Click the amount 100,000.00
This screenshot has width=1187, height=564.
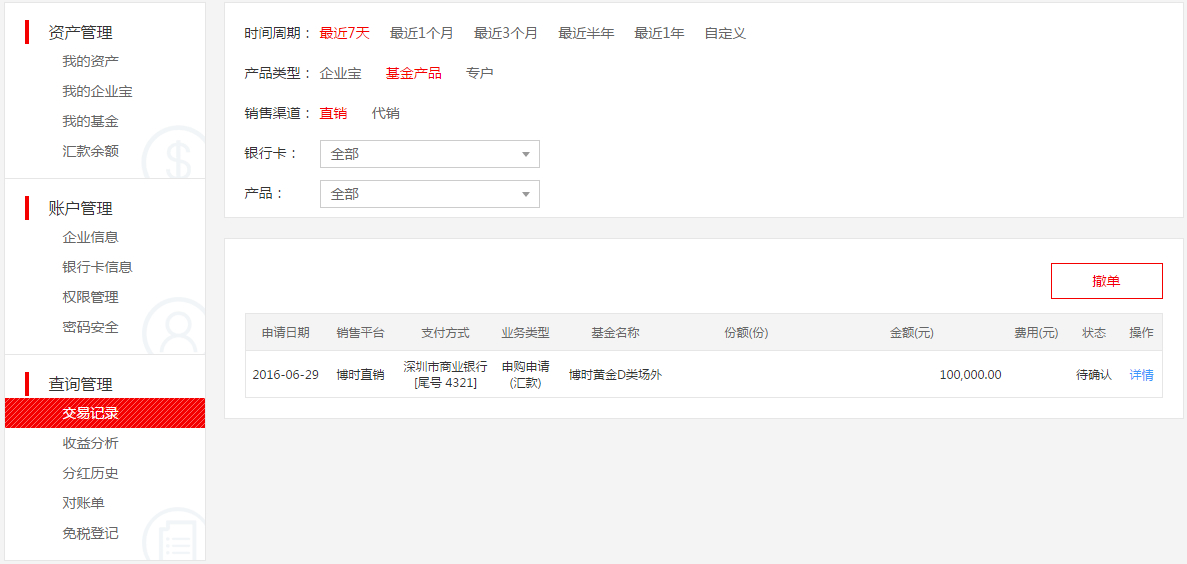[x=970, y=374]
